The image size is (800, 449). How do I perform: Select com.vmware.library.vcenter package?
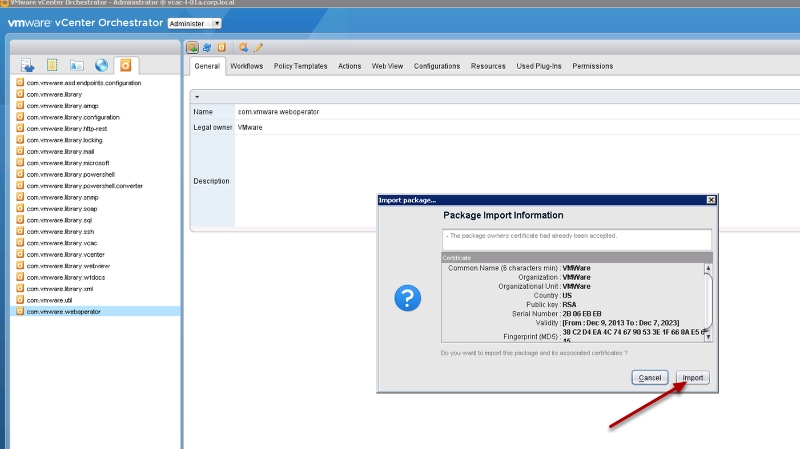65,255
